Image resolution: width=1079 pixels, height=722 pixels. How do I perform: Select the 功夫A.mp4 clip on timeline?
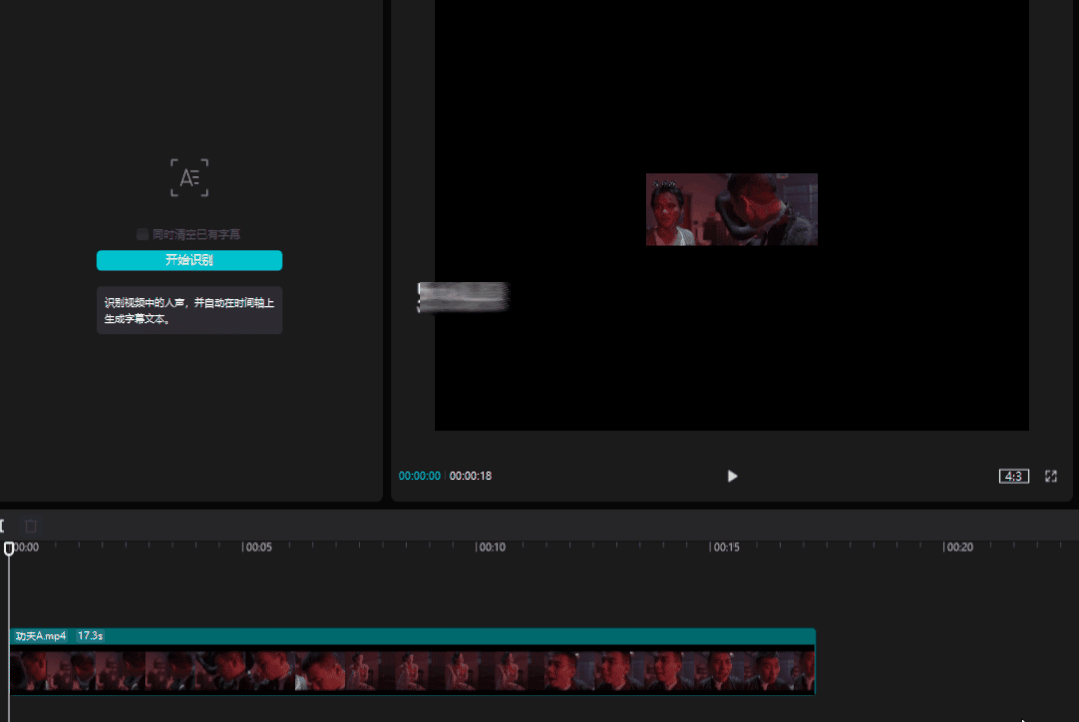412,661
